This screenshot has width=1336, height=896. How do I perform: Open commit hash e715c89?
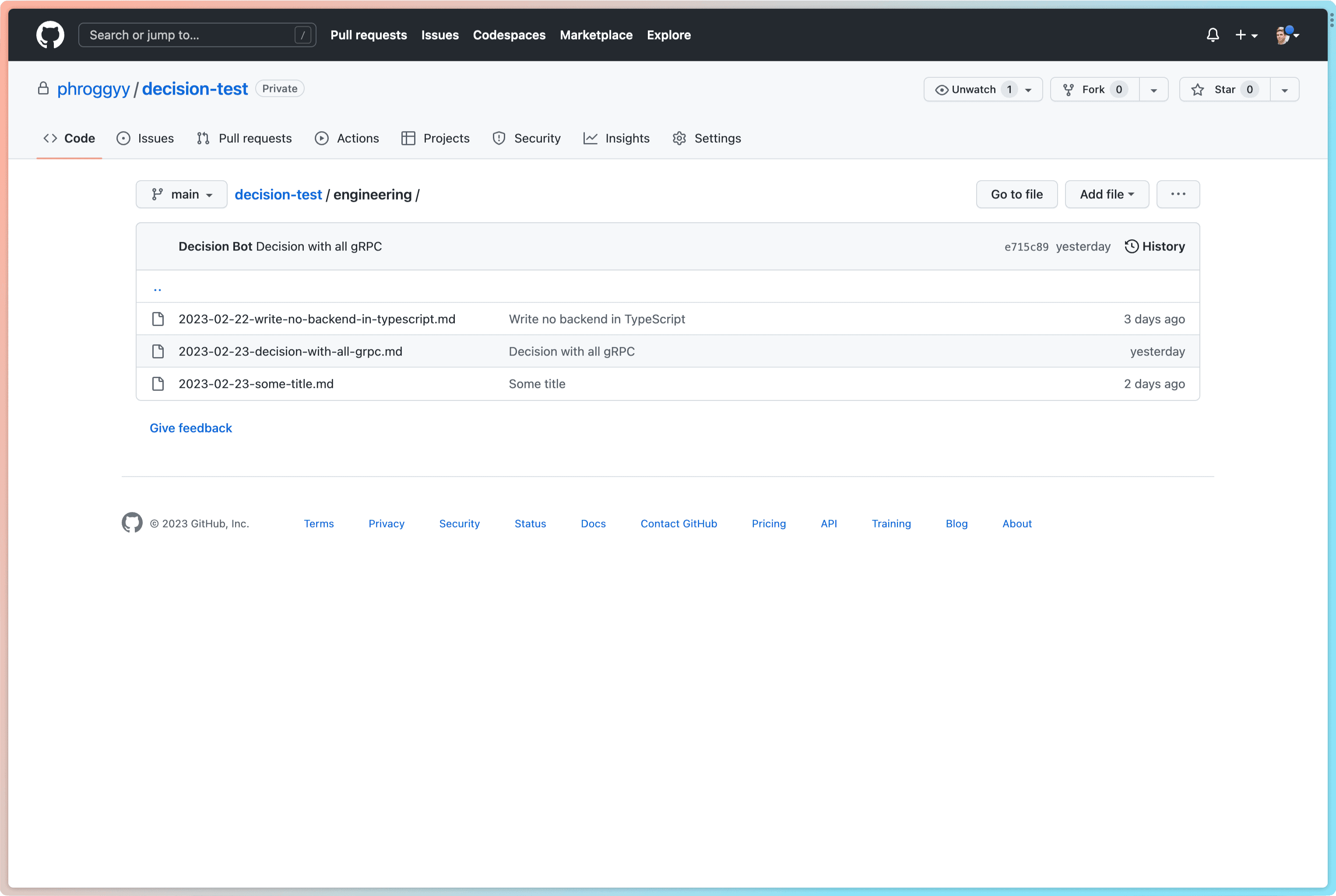pos(1026,247)
